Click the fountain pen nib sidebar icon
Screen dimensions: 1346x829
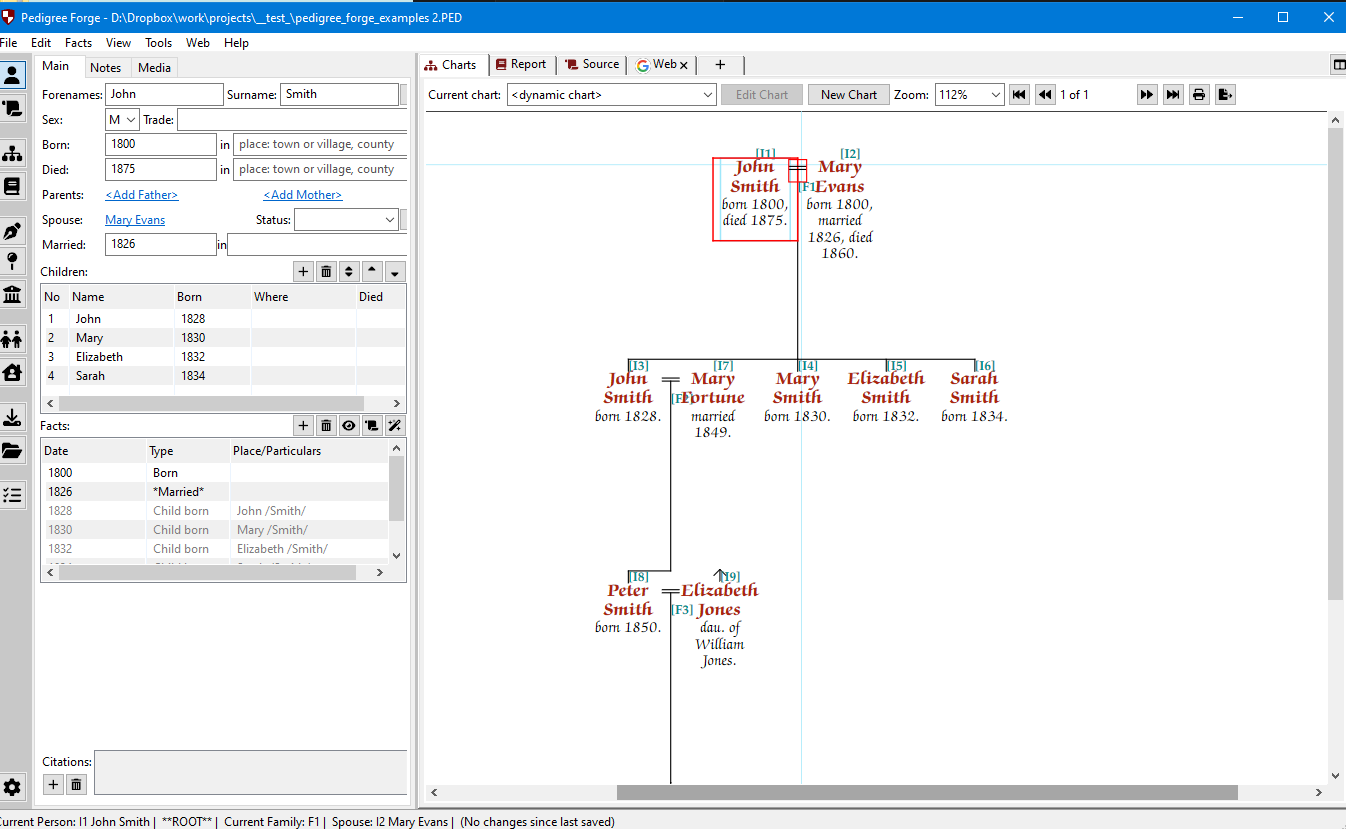[13, 231]
